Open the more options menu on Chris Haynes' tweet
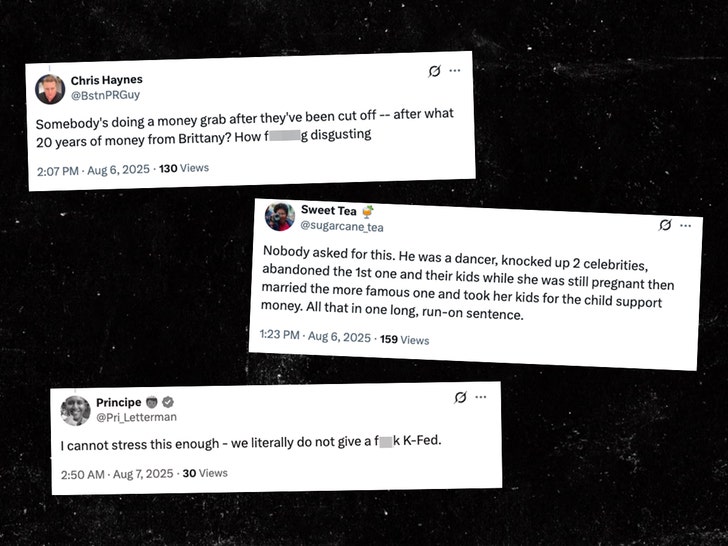 455,71
